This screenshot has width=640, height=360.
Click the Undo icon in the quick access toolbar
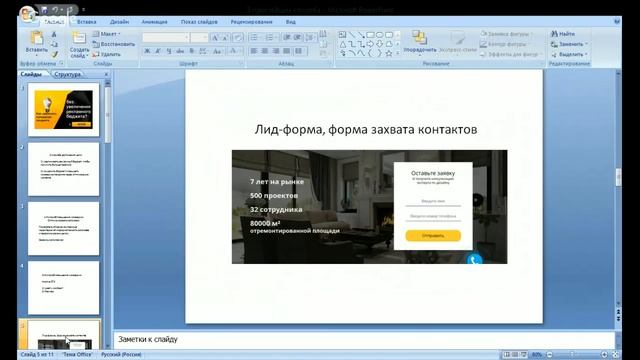(55, 9)
